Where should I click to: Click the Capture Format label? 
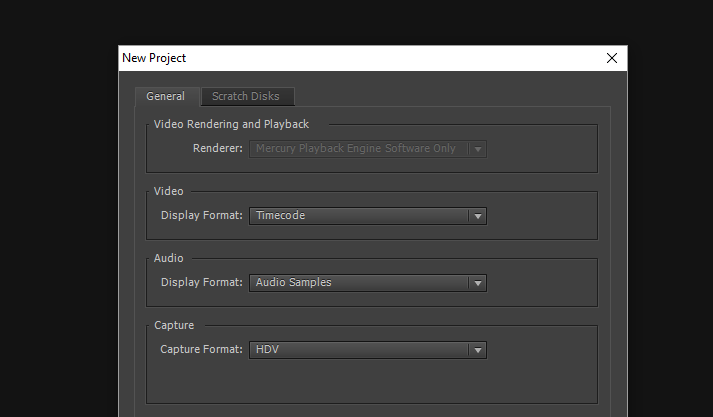click(x=201, y=350)
